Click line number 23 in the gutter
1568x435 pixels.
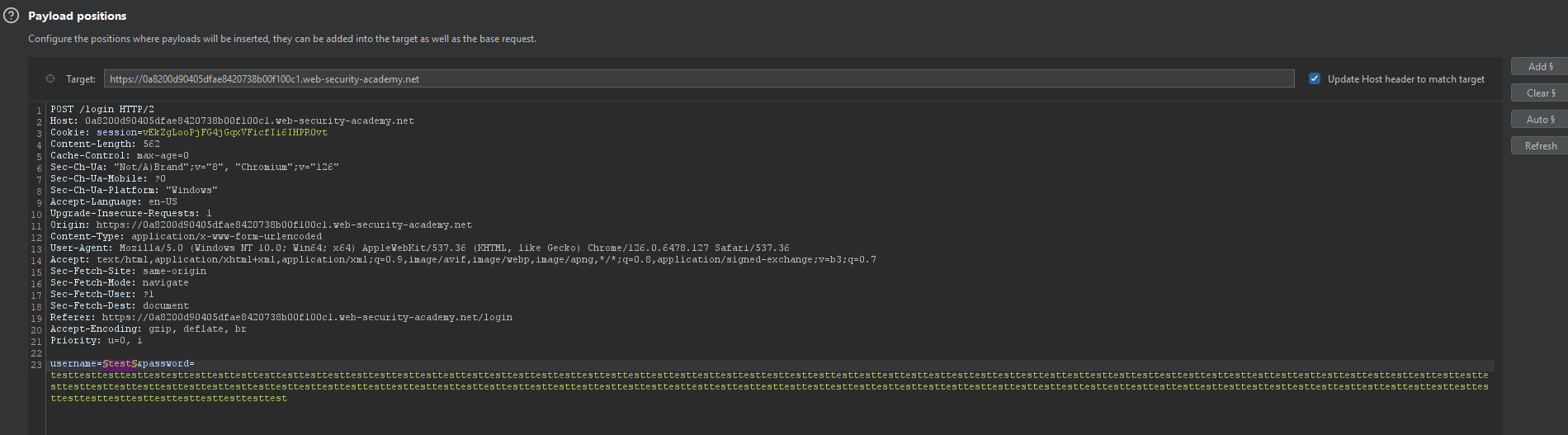pos(36,365)
